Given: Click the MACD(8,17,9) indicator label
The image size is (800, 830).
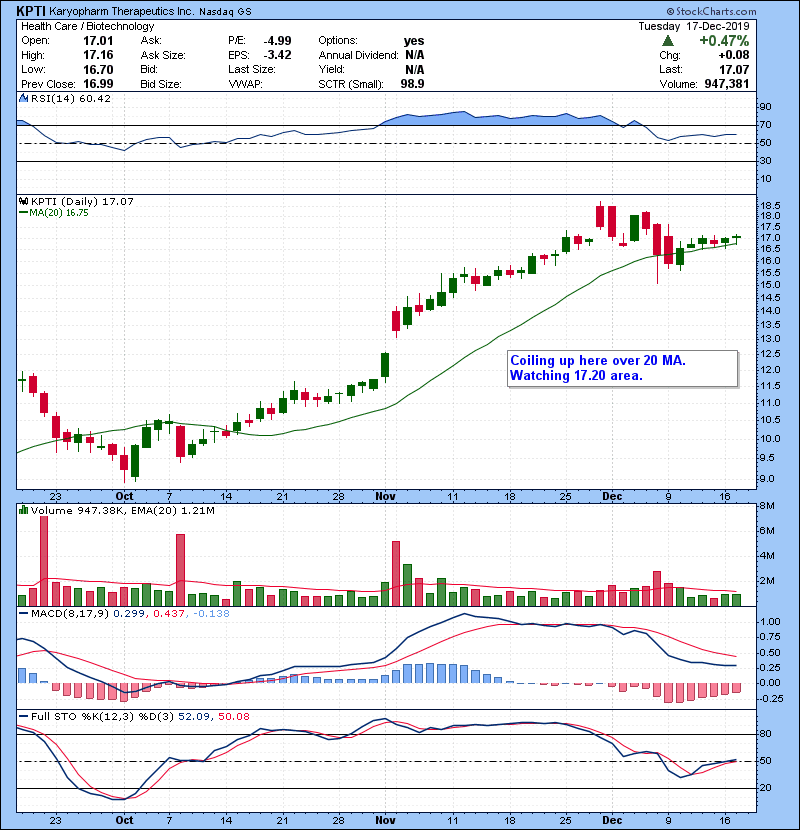Looking at the screenshot, I should tap(70, 614).
